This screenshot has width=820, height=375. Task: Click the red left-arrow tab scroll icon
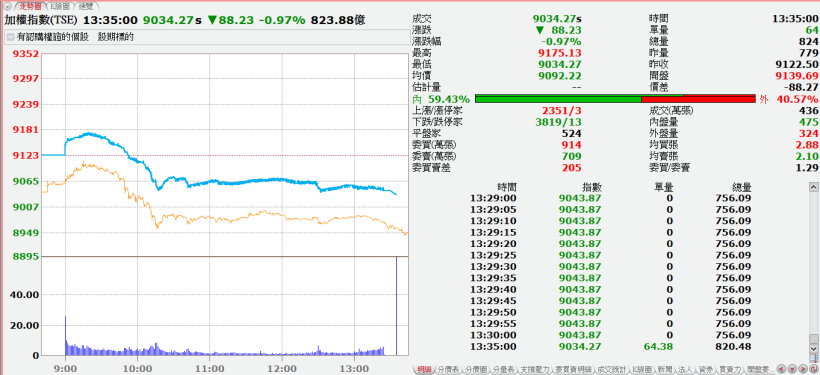coord(781,369)
